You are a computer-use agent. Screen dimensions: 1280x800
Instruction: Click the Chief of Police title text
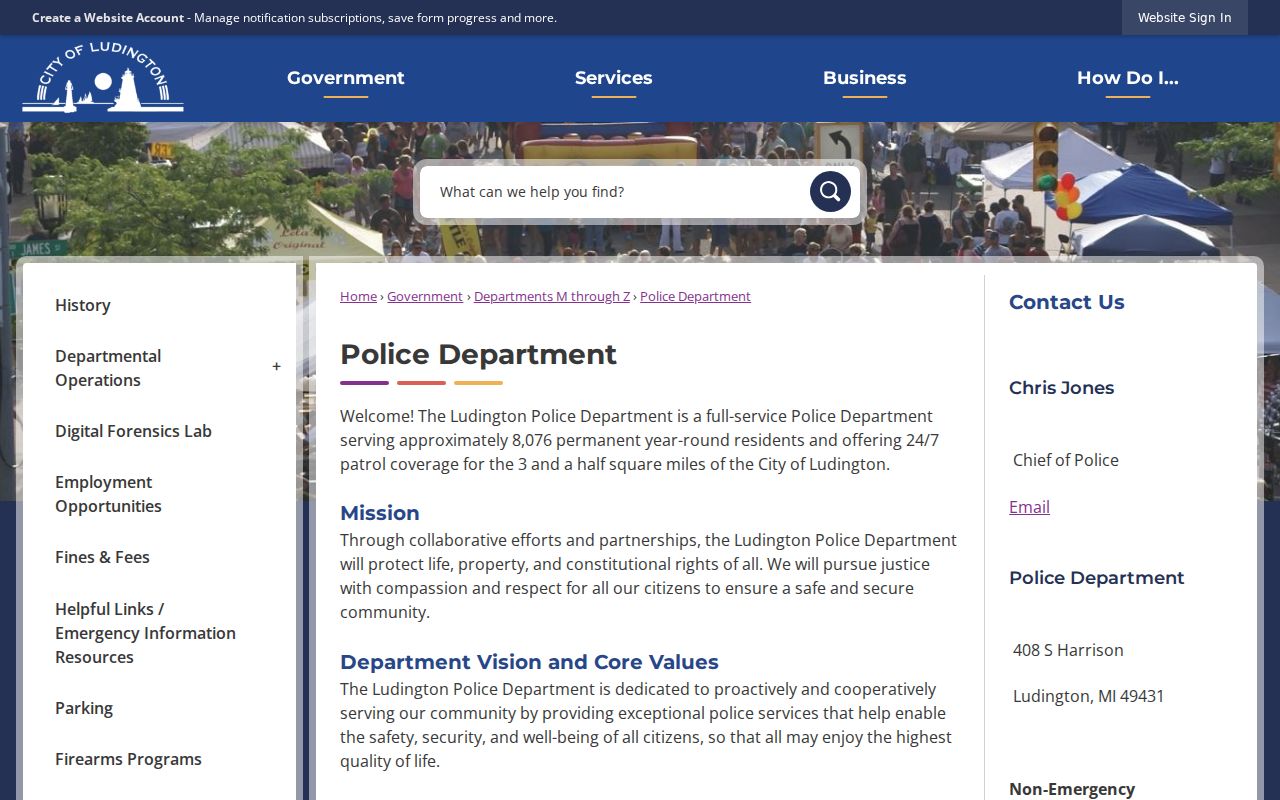coord(1066,460)
